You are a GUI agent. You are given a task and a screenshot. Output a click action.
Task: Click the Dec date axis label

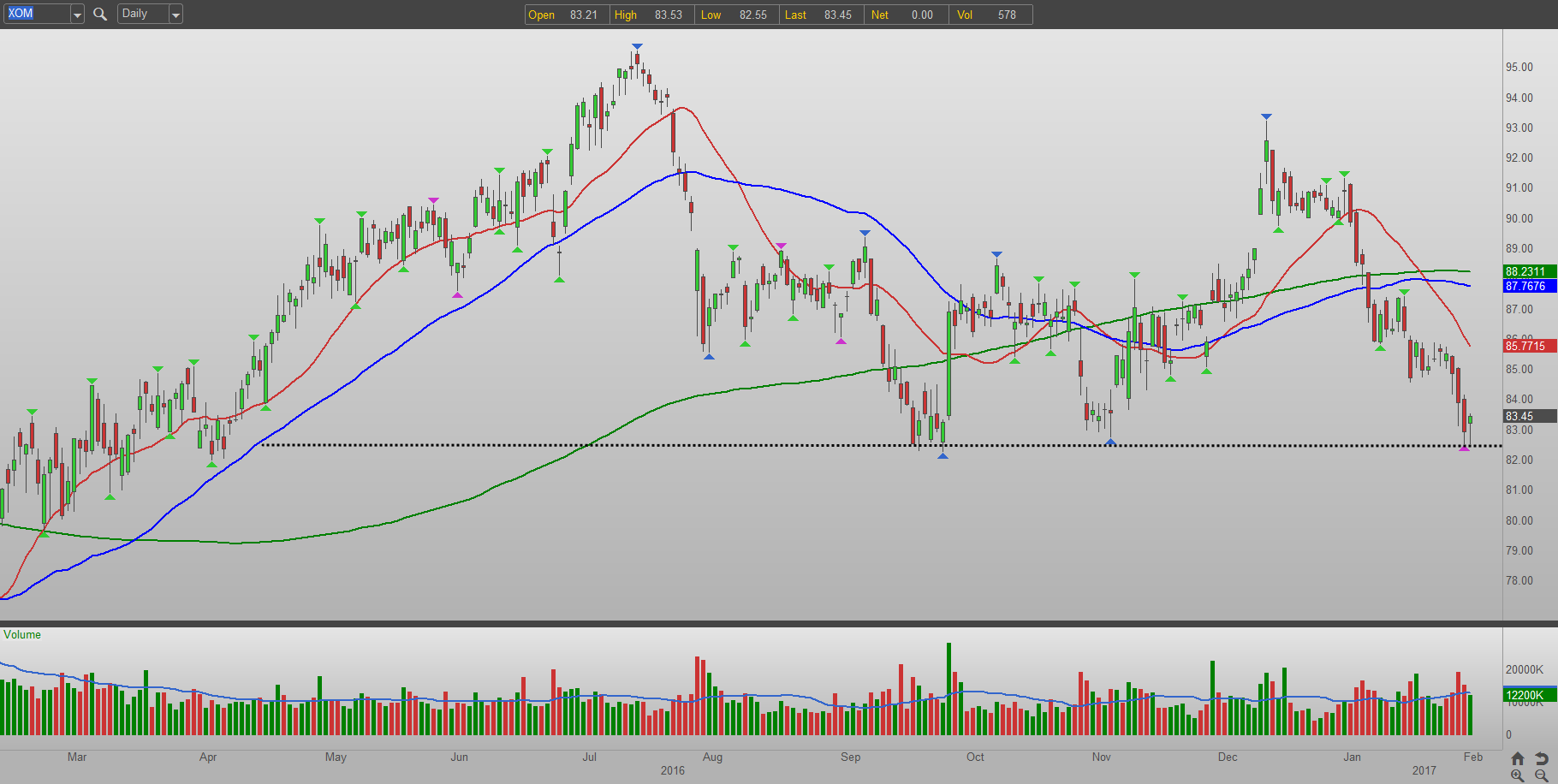pos(1228,757)
